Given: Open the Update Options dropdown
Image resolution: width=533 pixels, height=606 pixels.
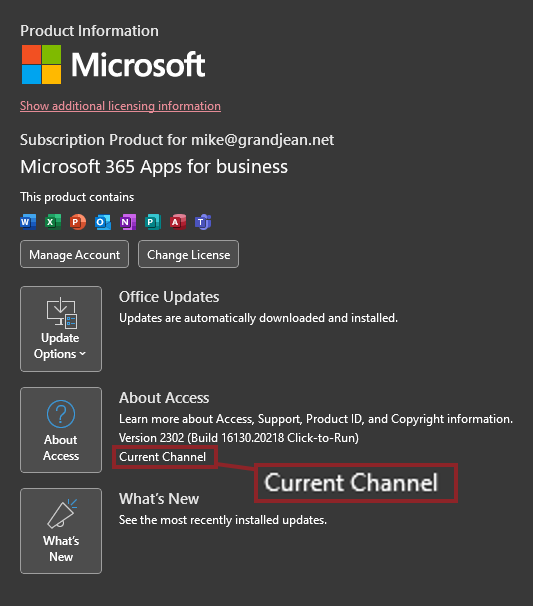Looking at the screenshot, I should [x=61, y=329].
